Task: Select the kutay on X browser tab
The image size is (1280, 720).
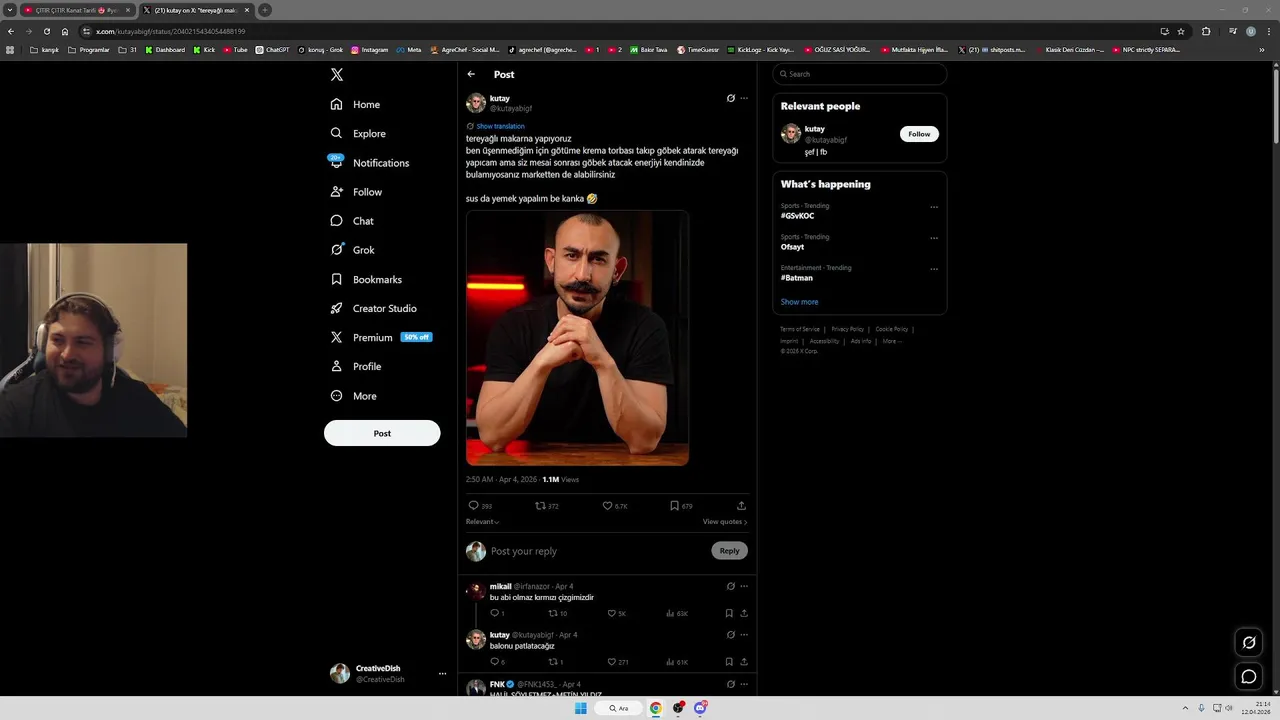Action: (196, 10)
